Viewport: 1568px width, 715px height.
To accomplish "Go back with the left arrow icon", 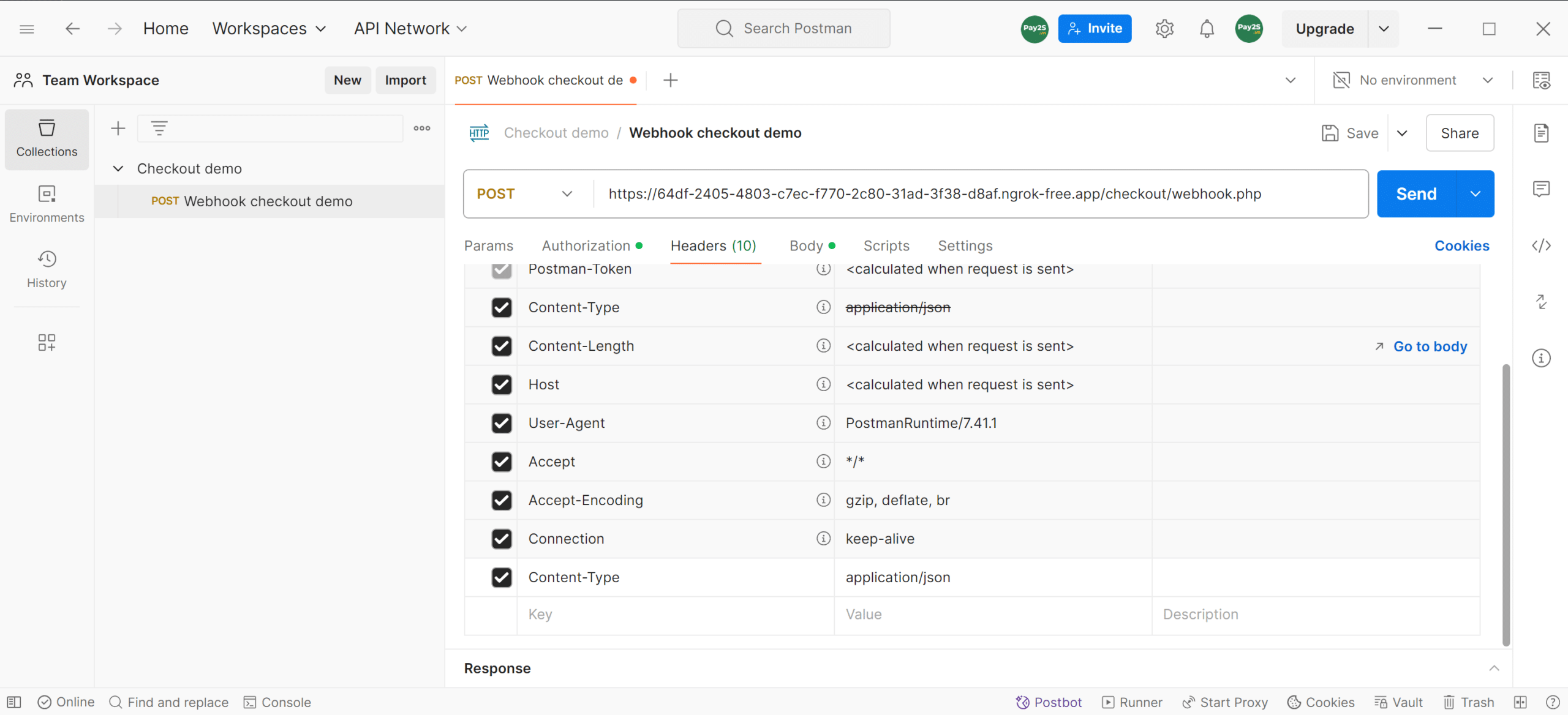I will [73, 29].
